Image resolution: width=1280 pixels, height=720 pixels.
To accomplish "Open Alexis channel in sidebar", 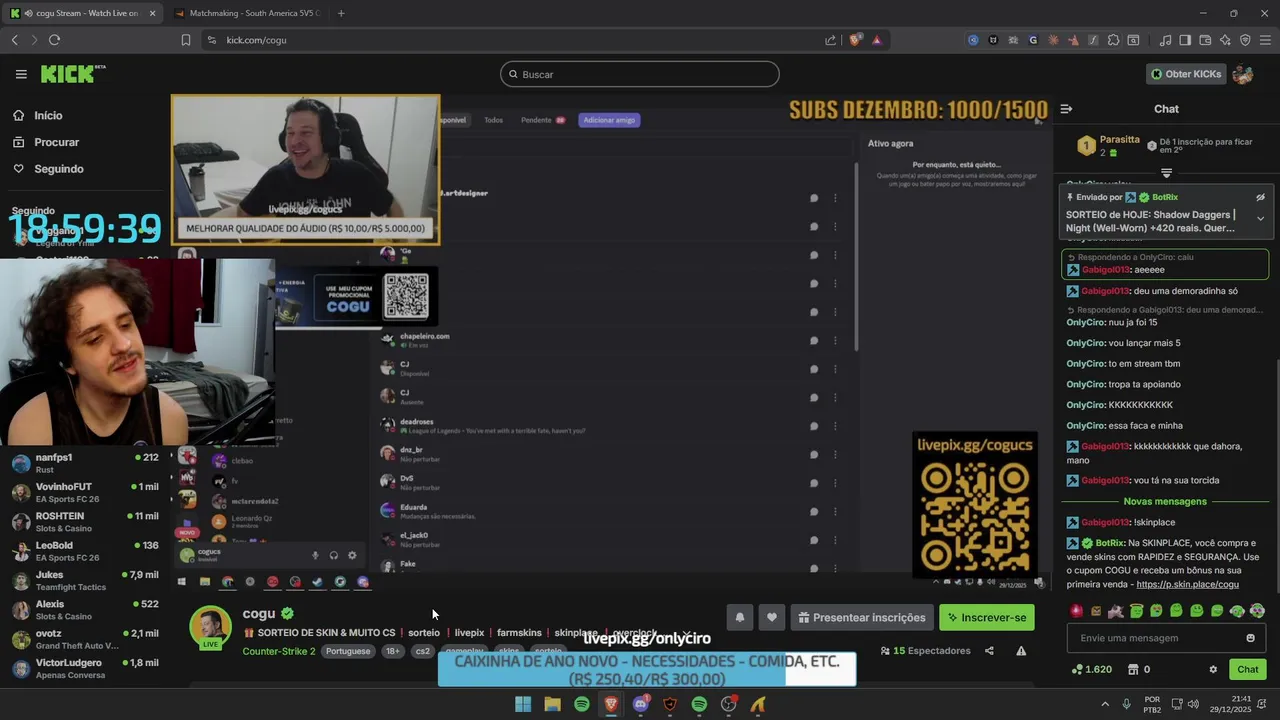I will [x=85, y=610].
